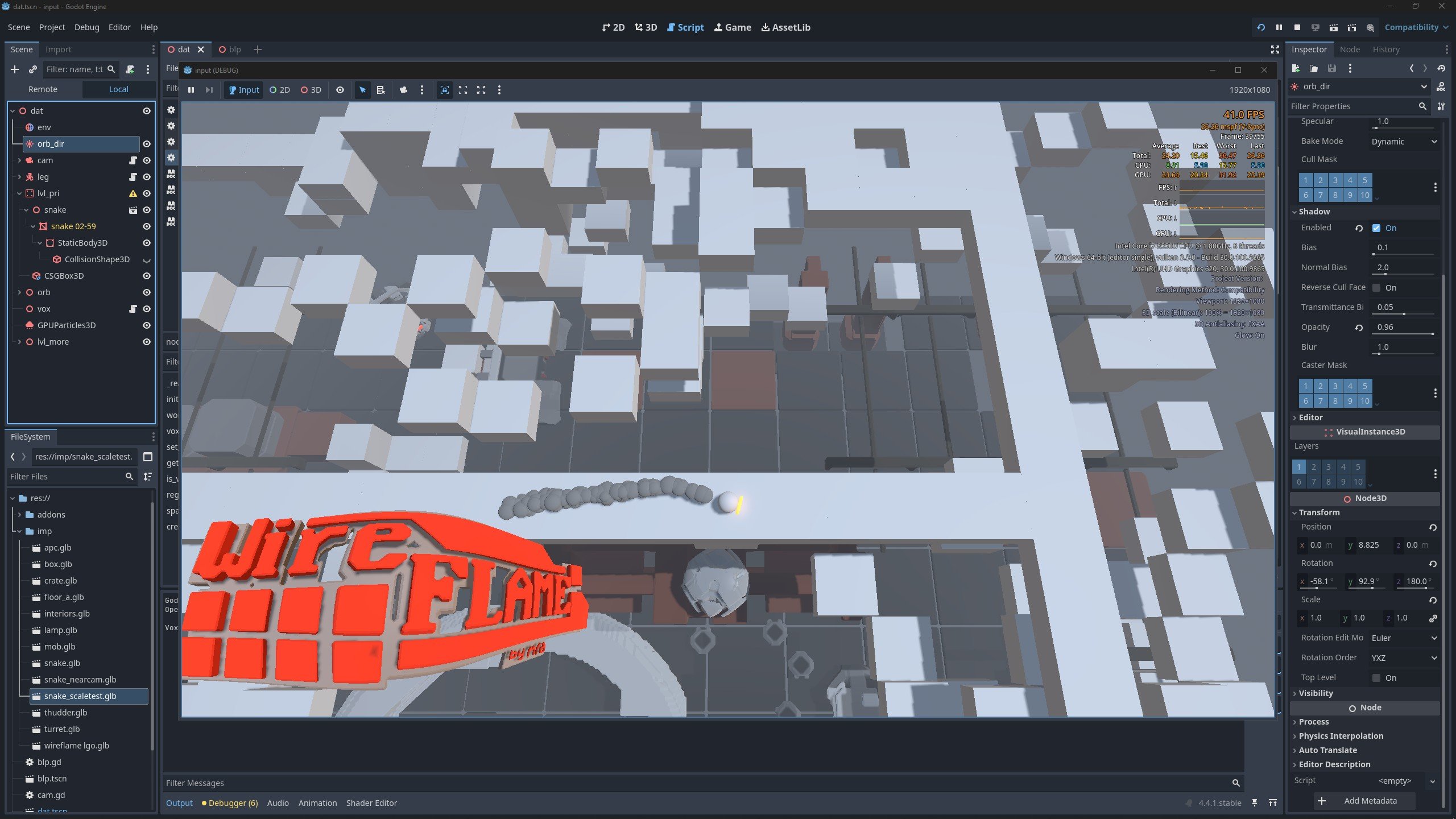Toggle visibility of the GPUParticles3D node
Image resolution: width=1456 pixels, height=819 pixels.
[147, 325]
